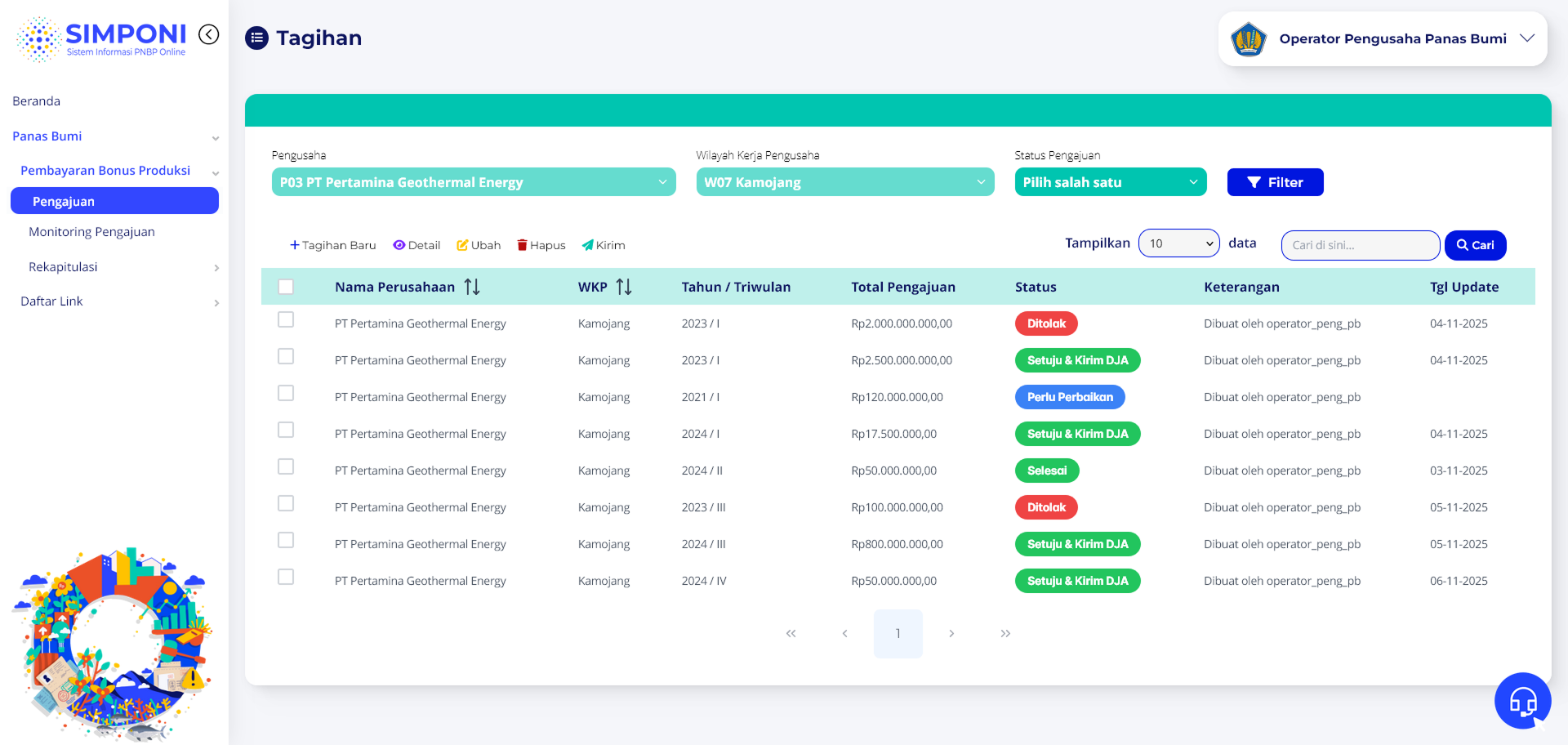Click the SIMPONI logo
1568x745 pixels.
[x=101, y=39]
